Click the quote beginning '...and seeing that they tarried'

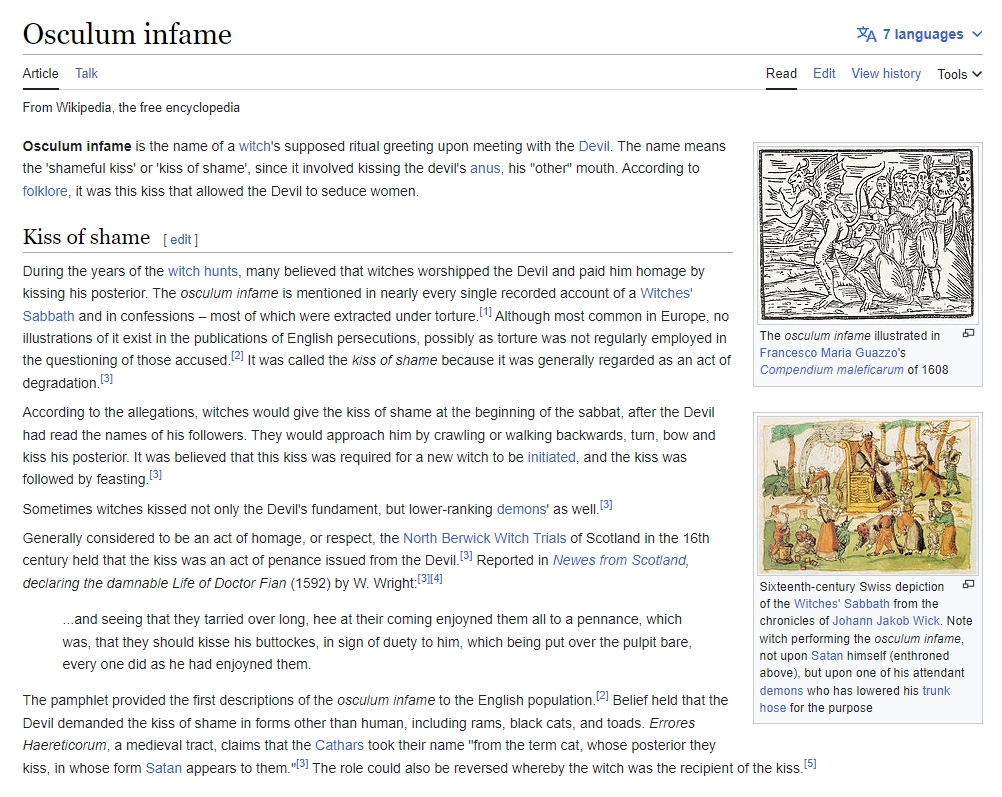click(x=377, y=642)
